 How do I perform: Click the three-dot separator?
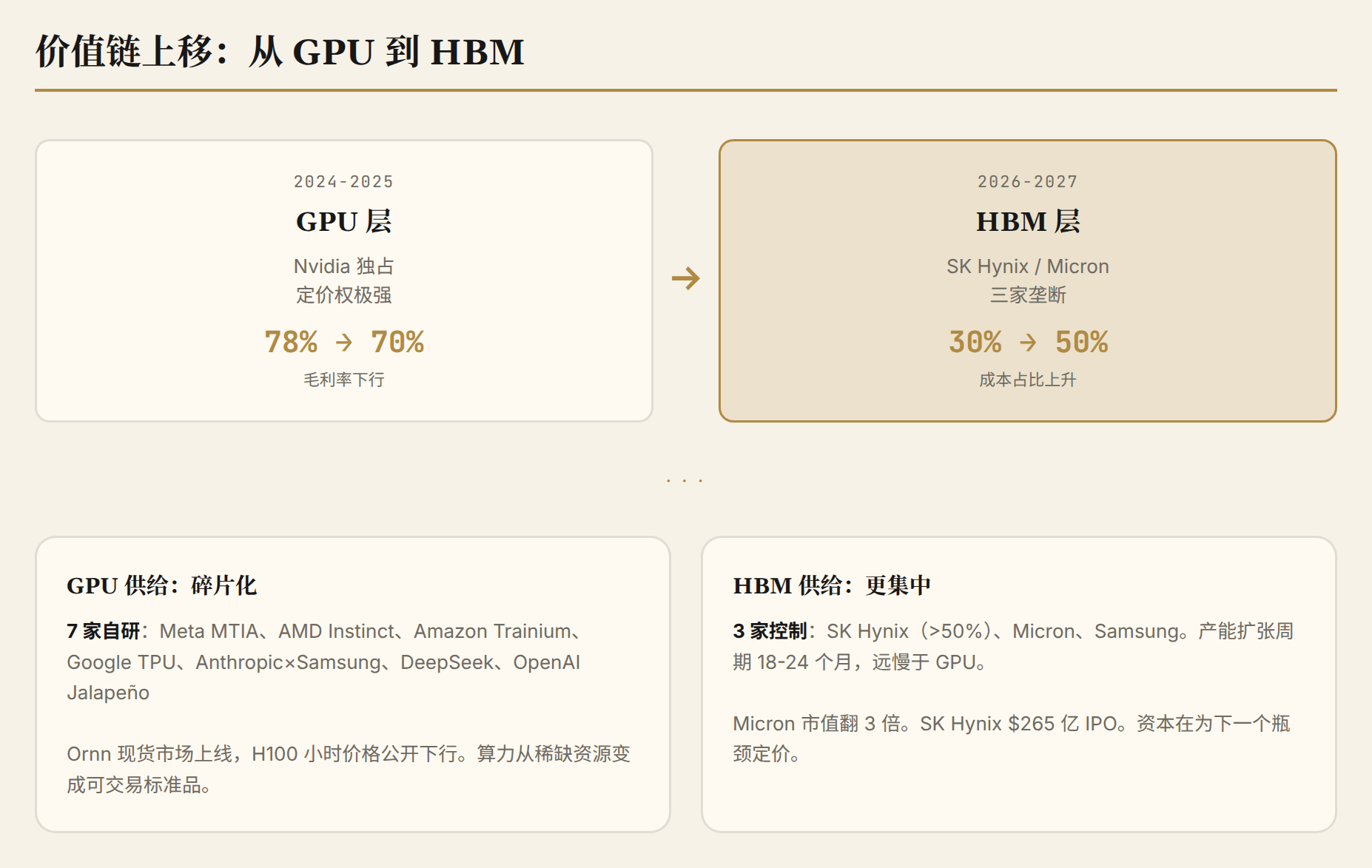(685, 481)
